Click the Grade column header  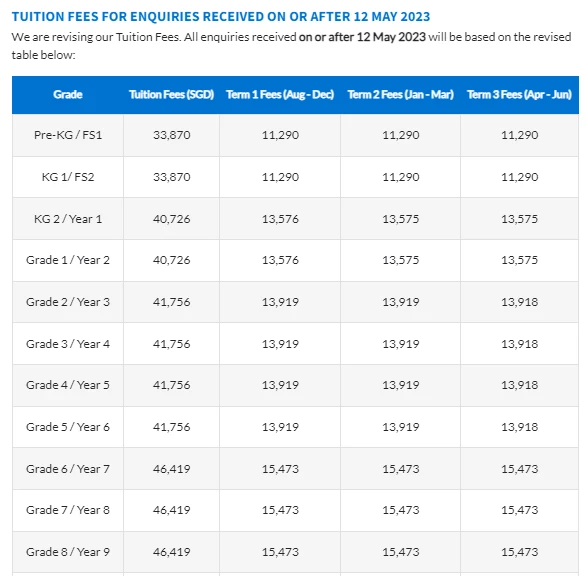click(68, 95)
